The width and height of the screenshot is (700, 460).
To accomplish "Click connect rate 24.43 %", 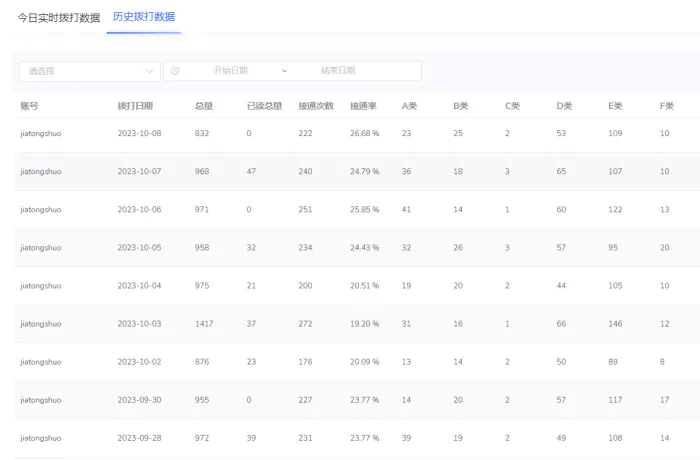I will pos(365,247).
